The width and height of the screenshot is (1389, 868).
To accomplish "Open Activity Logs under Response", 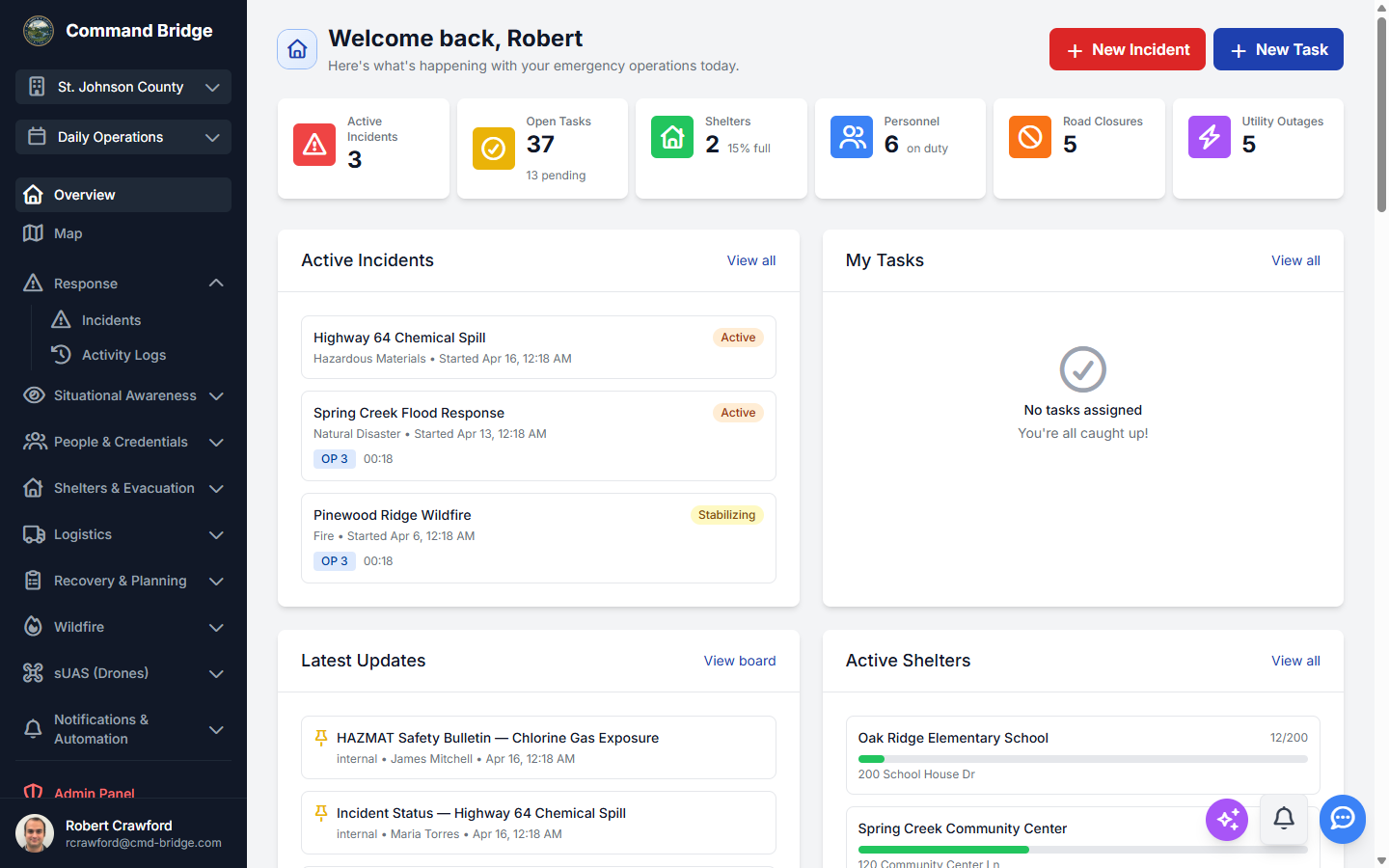I will click(x=123, y=355).
